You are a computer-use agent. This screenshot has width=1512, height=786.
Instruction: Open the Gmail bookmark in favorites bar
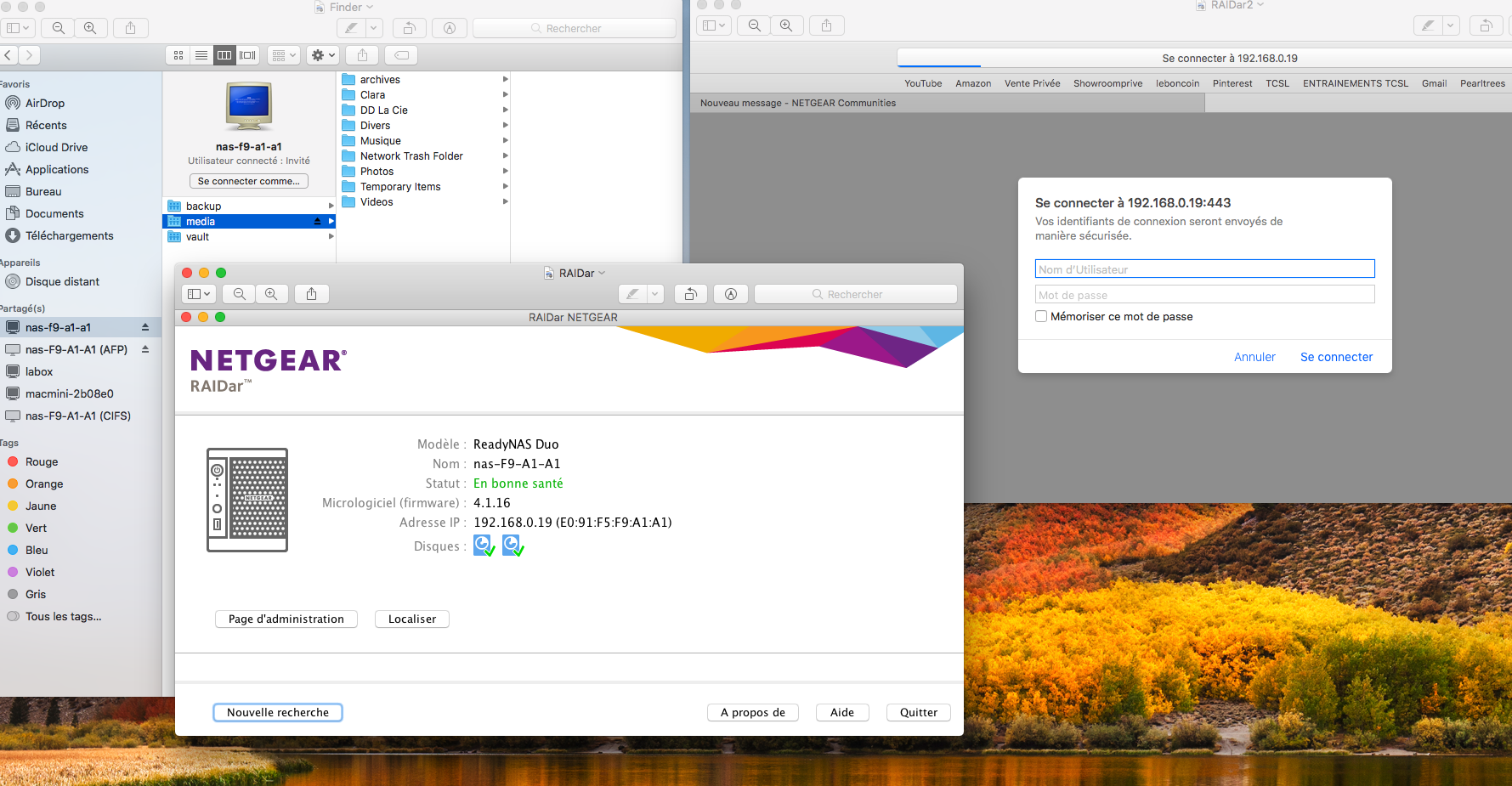coord(1434,83)
